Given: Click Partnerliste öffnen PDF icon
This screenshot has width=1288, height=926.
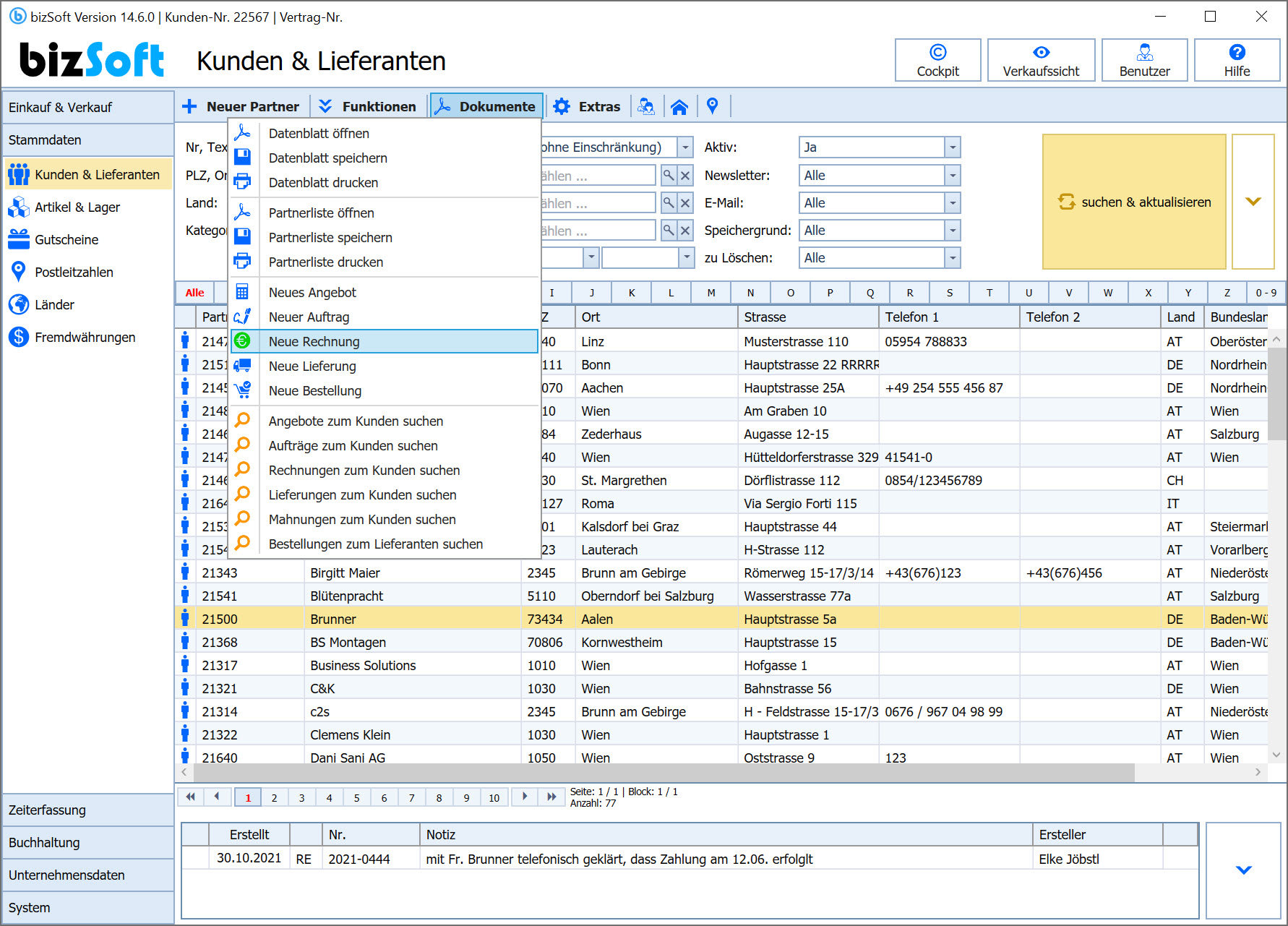Looking at the screenshot, I should coord(243,213).
